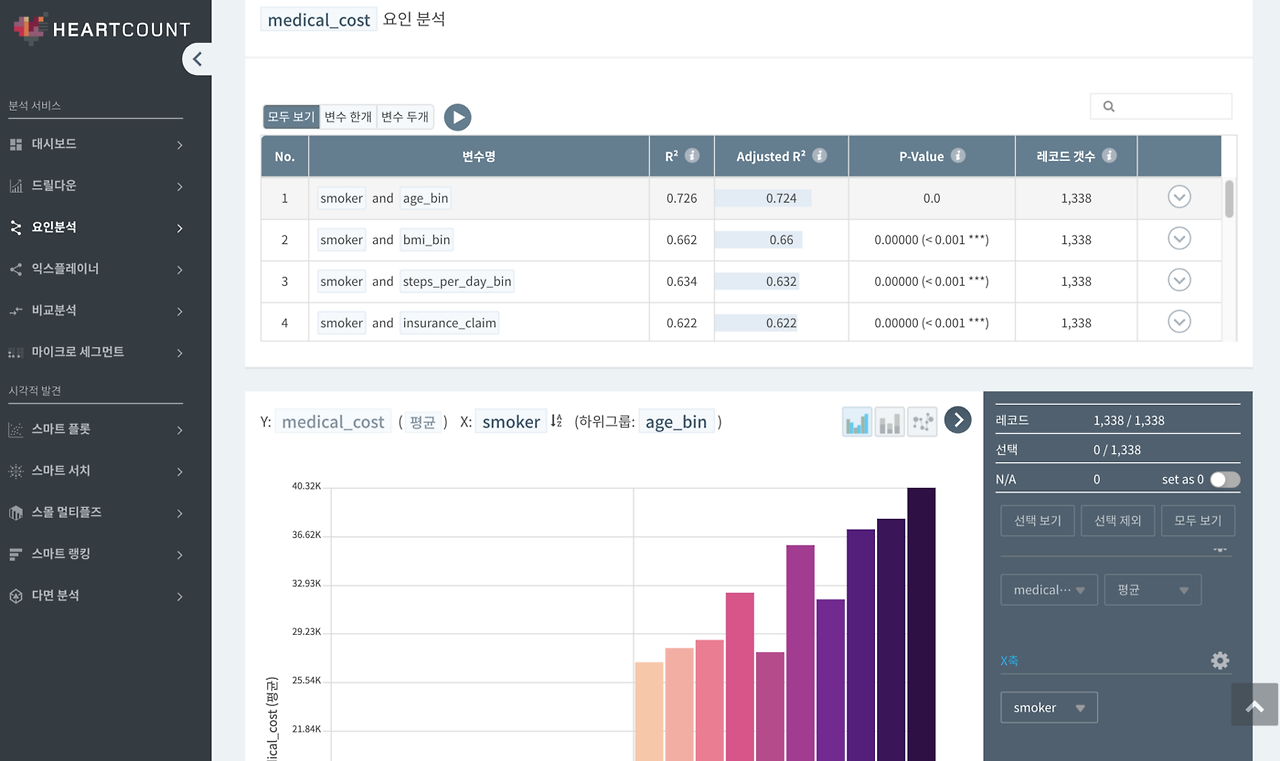Click the 선택 보기 button

pos(1038,521)
